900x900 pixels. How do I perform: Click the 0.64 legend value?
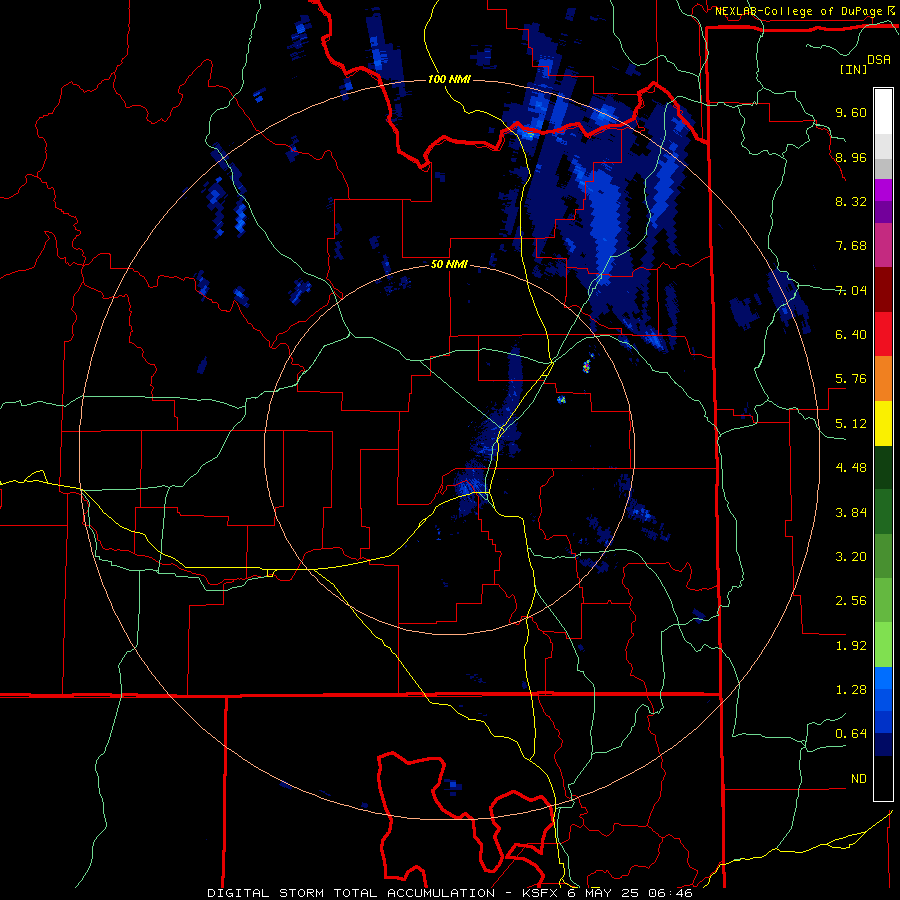[851, 734]
